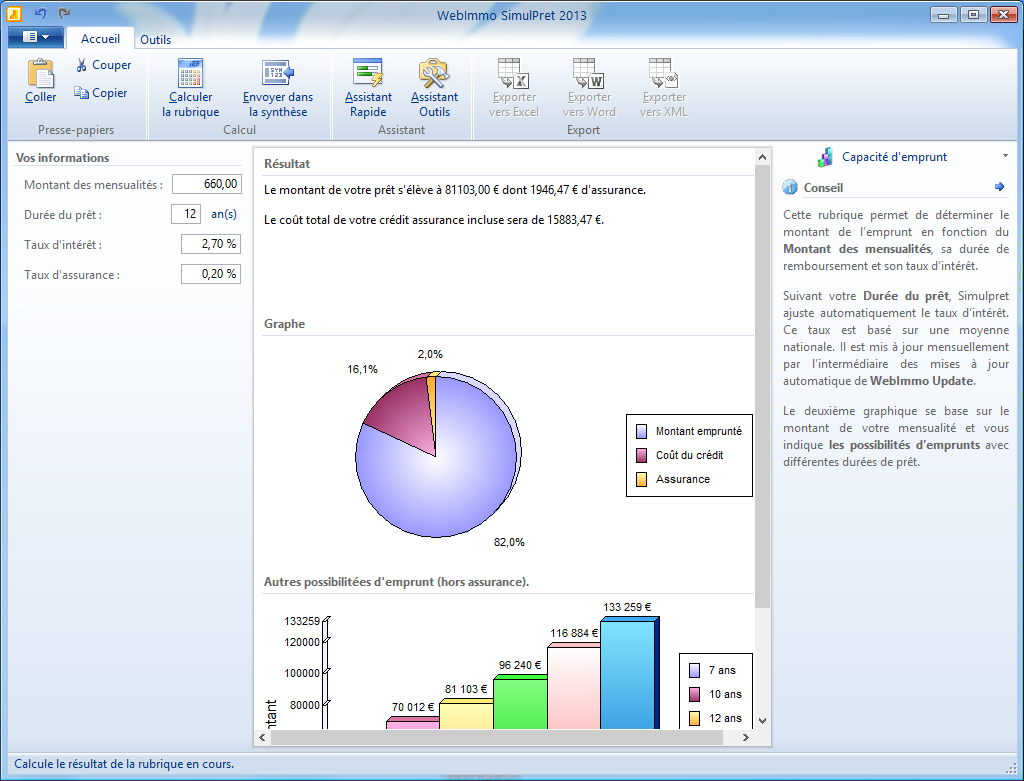
Task: Click the Conseil info icon
Action: tap(790, 187)
